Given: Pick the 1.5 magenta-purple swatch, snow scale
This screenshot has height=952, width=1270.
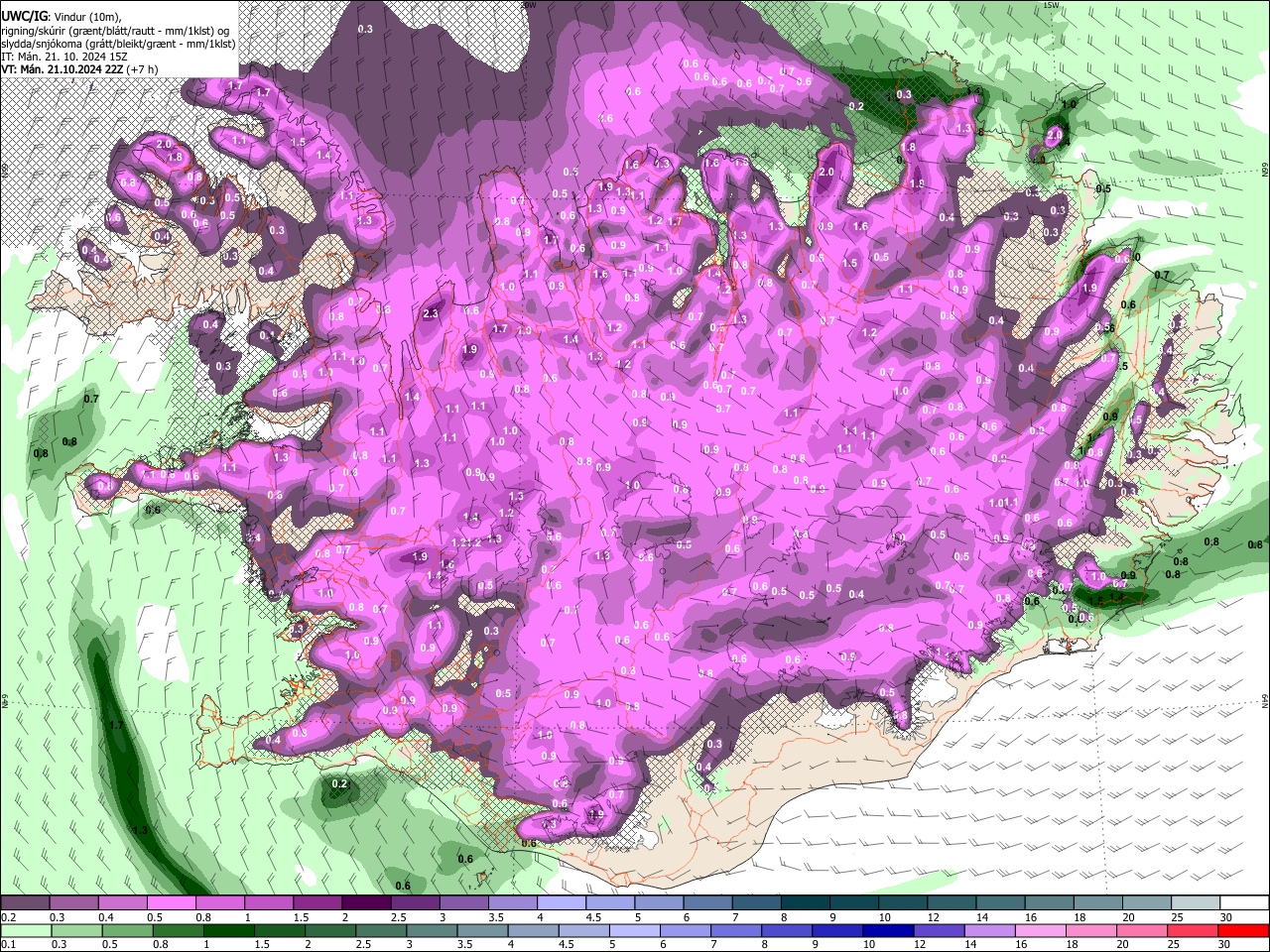Looking at the screenshot, I should tap(317, 903).
